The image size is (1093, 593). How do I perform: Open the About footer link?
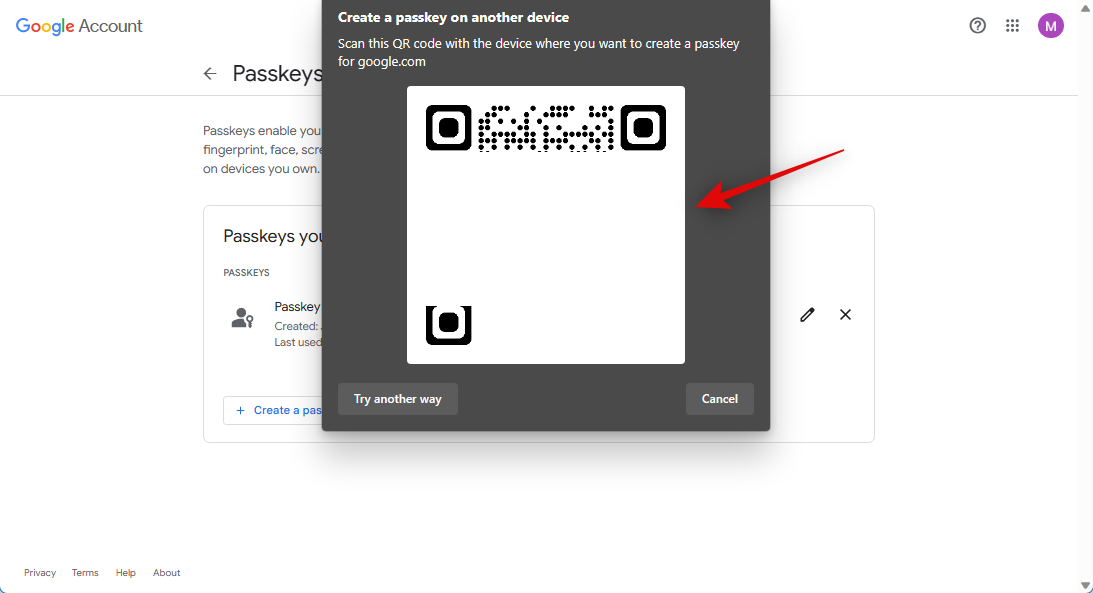(167, 573)
